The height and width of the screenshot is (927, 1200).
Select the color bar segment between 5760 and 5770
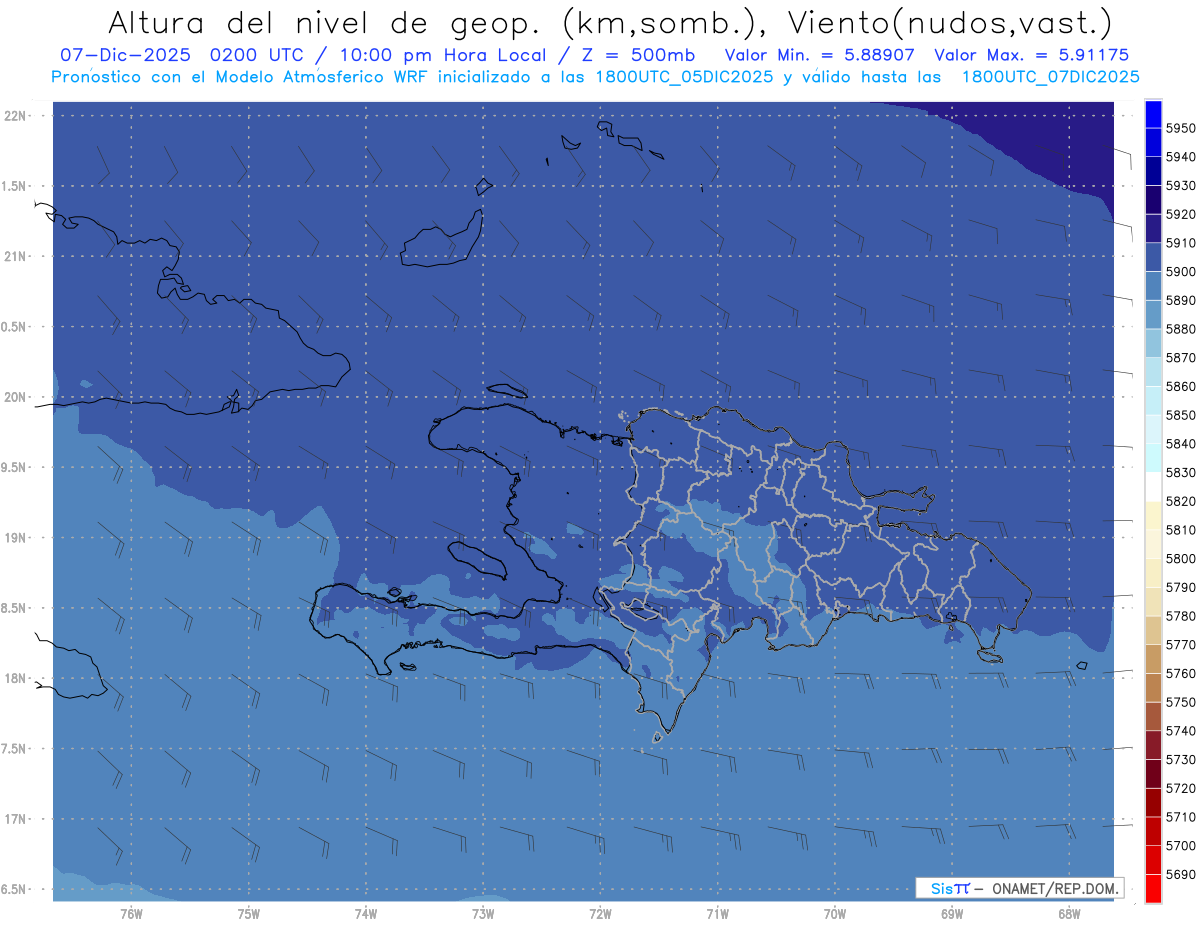tap(1153, 659)
